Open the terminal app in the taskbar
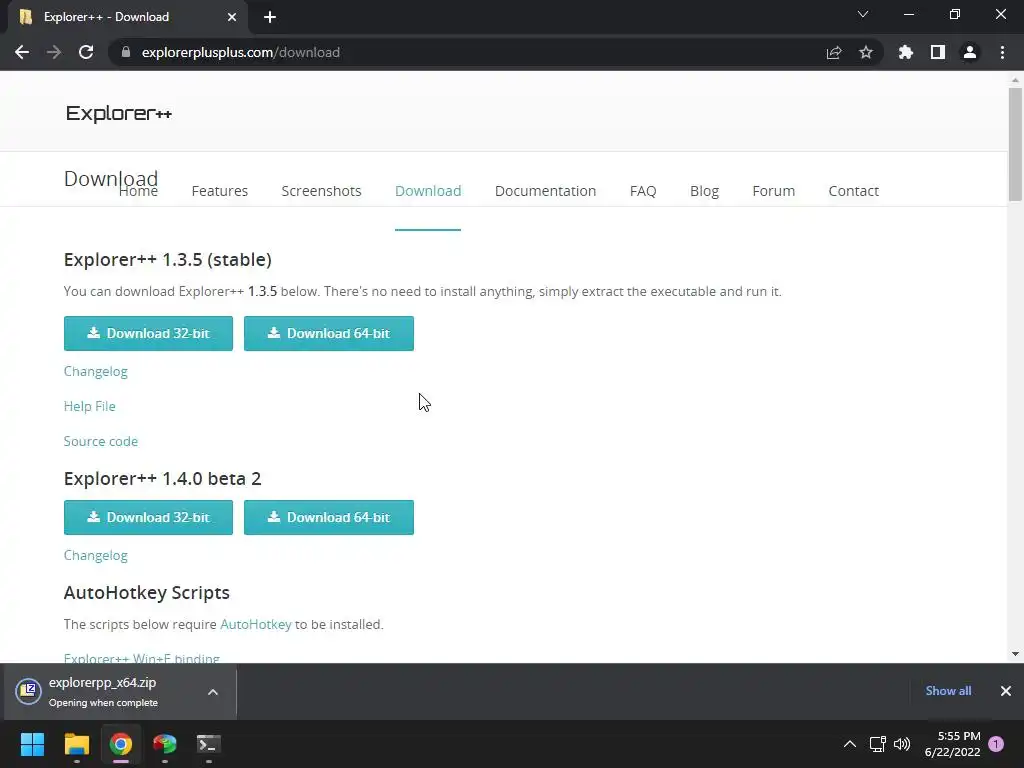 [209, 744]
